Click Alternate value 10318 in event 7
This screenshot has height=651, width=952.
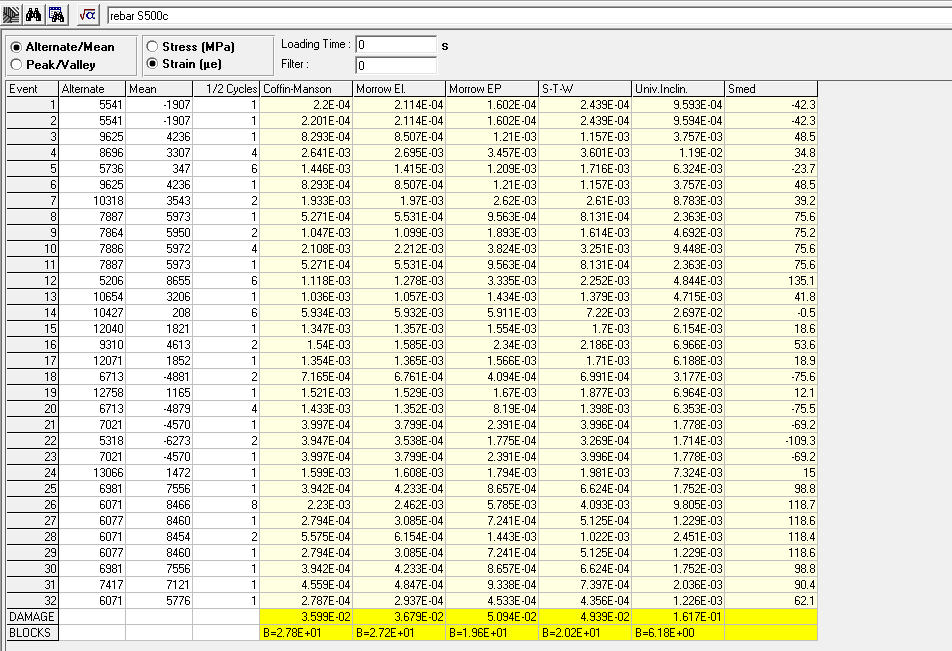pyautogui.click(x=92, y=201)
